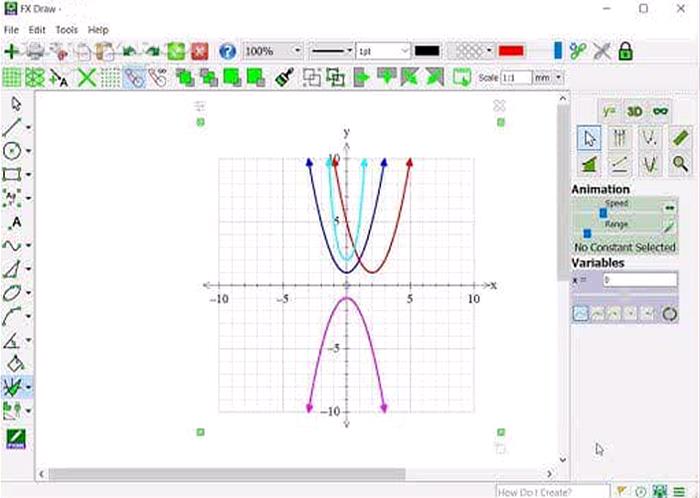Select the line drawing tool
This screenshot has width=700, height=498.
(12, 127)
